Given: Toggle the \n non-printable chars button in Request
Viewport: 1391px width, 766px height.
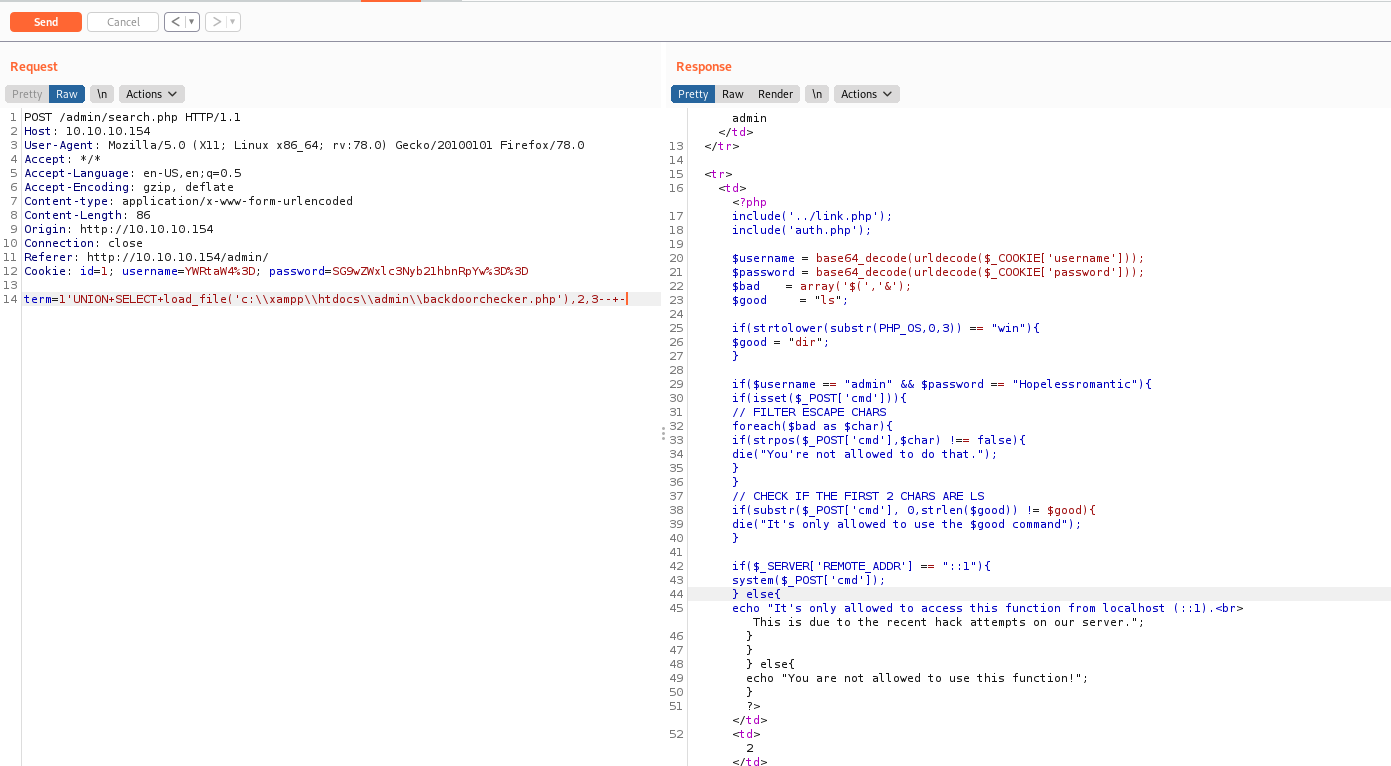Looking at the screenshot, I should [x=102, y=94].
